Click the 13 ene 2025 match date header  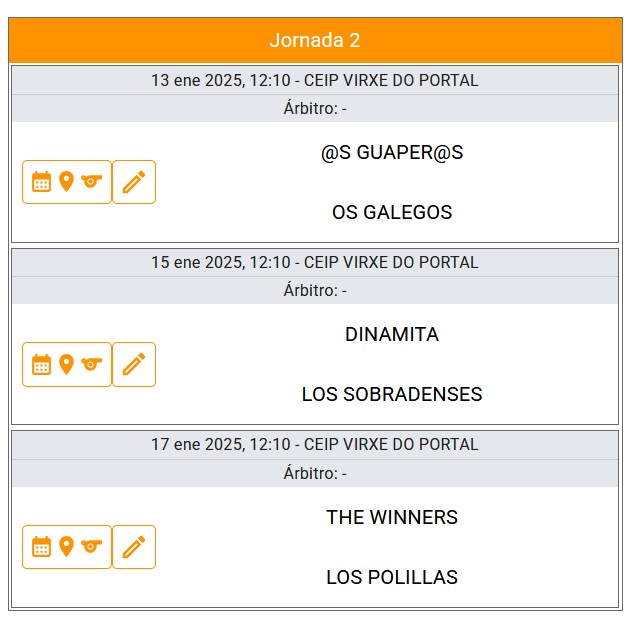click(315, 80)
